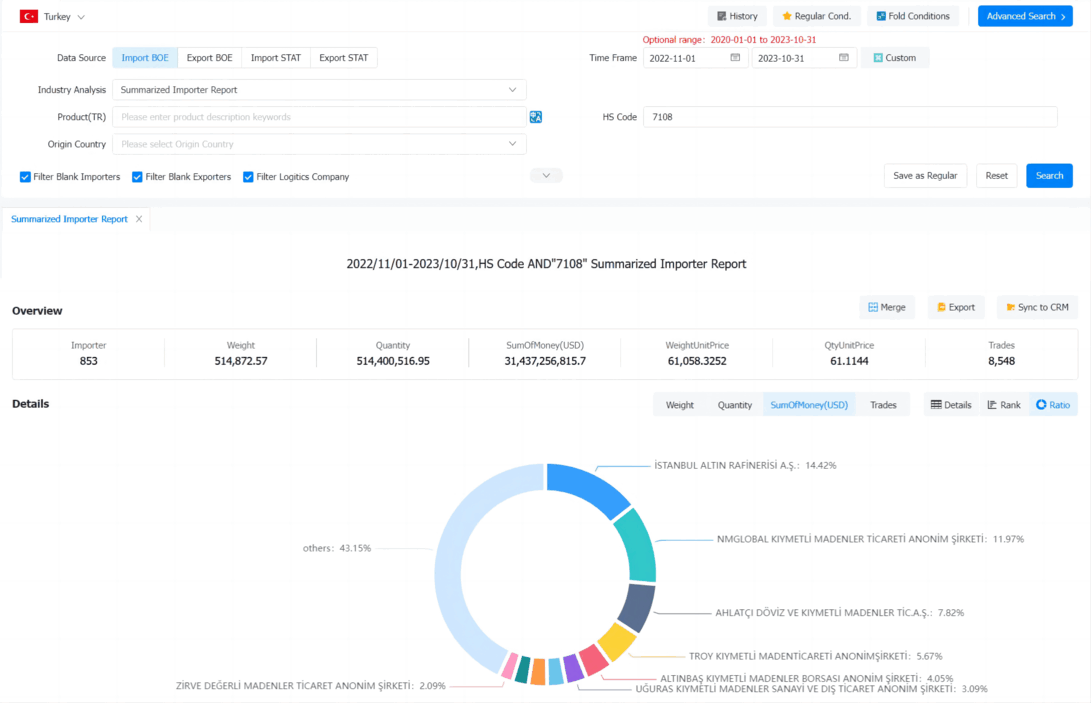Viewport: 1091px width, 703px height.
Task: Open Regular Cond. star button
Action: (x=816, y=16)
